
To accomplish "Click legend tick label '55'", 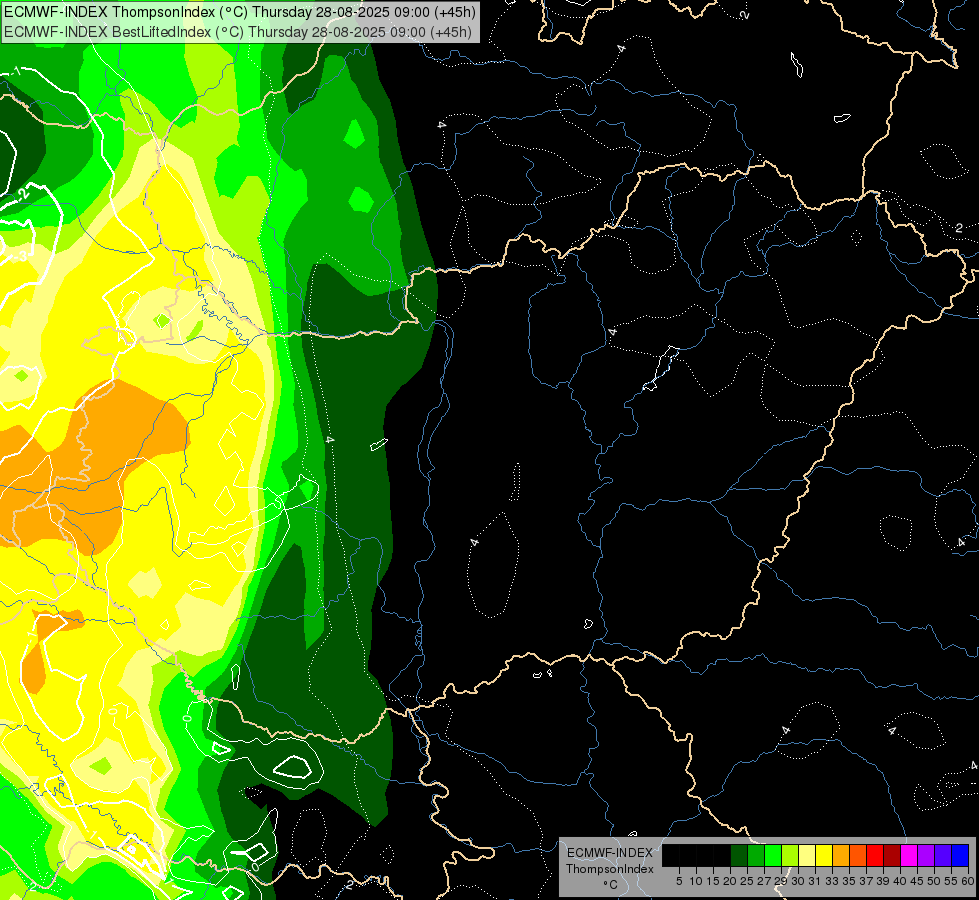I will (x=951, y=881).
